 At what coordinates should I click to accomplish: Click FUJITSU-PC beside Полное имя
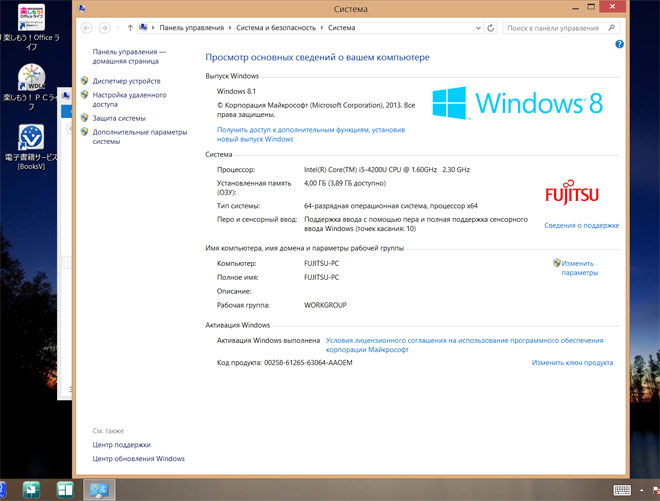pos(321,277)
